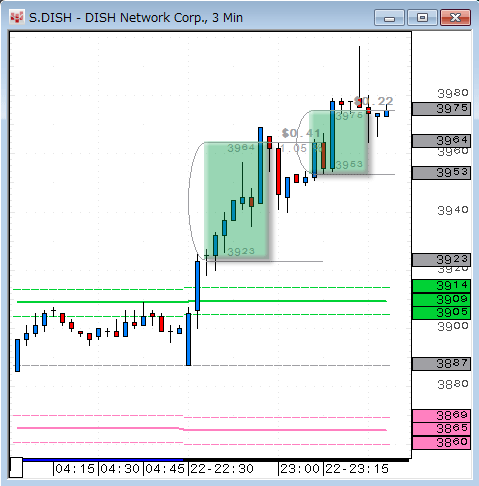Click the gray 3975 price marker
The height and width of the screenshot is (486, 479).
[441, 109]
